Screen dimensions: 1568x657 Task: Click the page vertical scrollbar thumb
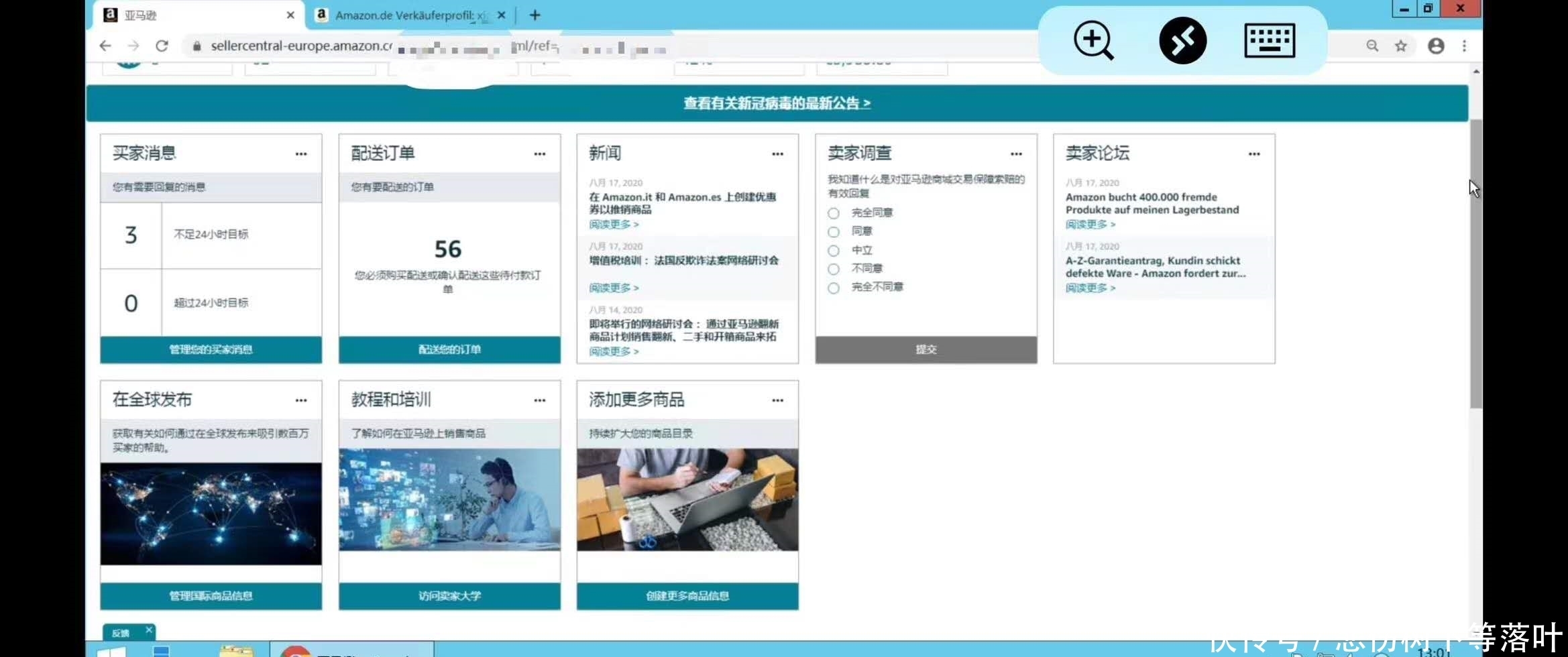(1475, 264)
